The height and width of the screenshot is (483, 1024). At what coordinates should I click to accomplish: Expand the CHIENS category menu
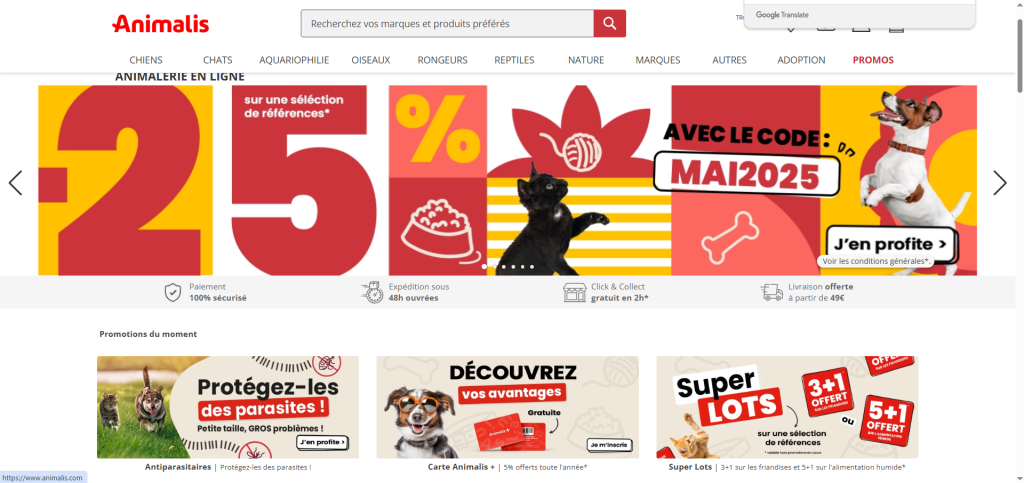146,60
